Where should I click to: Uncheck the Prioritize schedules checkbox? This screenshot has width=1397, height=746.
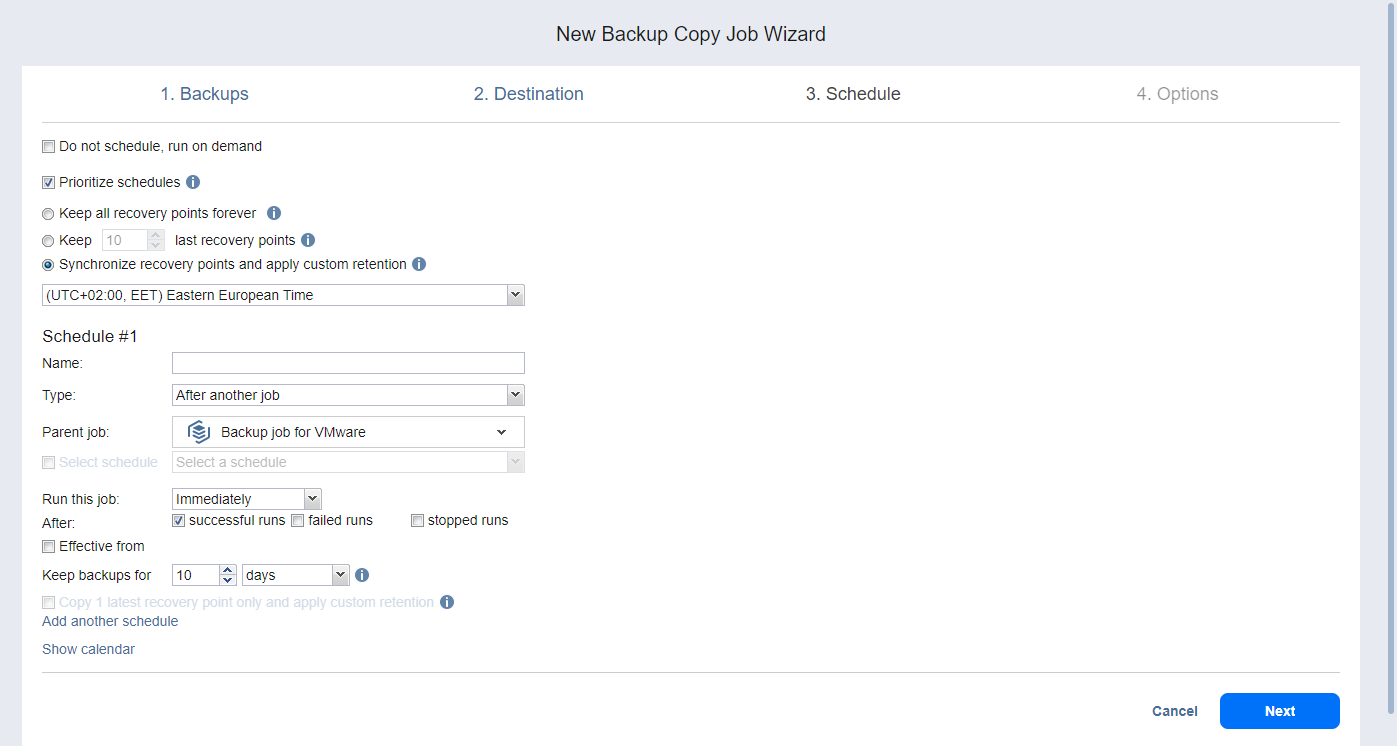point(48,183)
